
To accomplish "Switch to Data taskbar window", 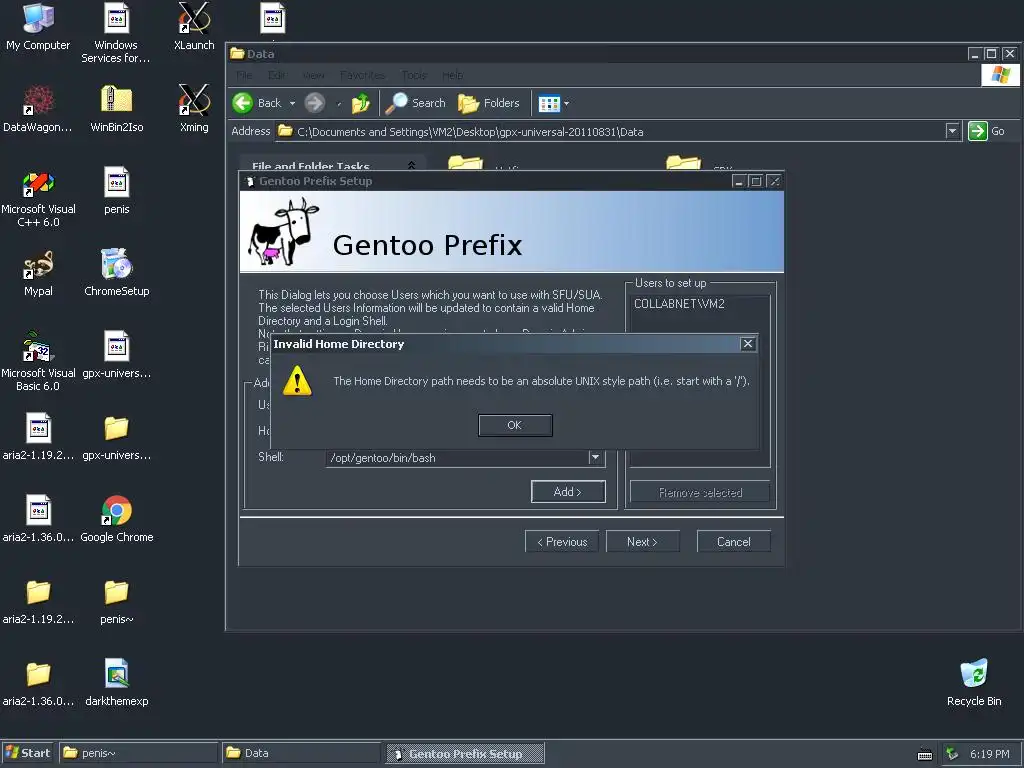I will tap(300, 753).
